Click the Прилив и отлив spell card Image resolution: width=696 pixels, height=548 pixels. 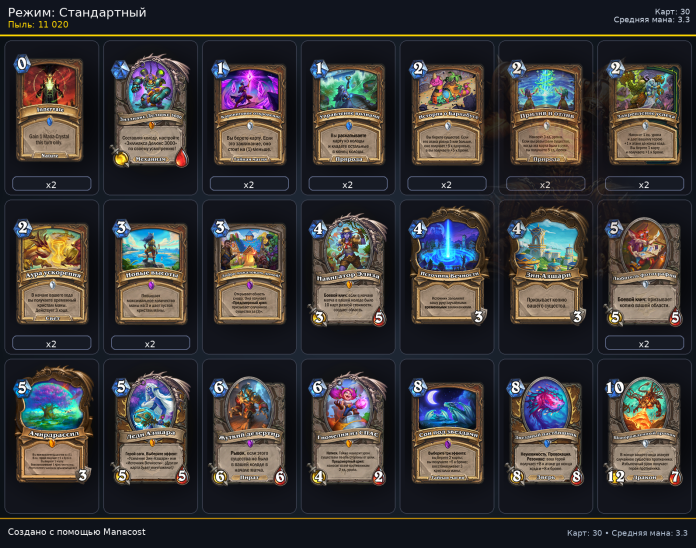(x=546, y=113)
